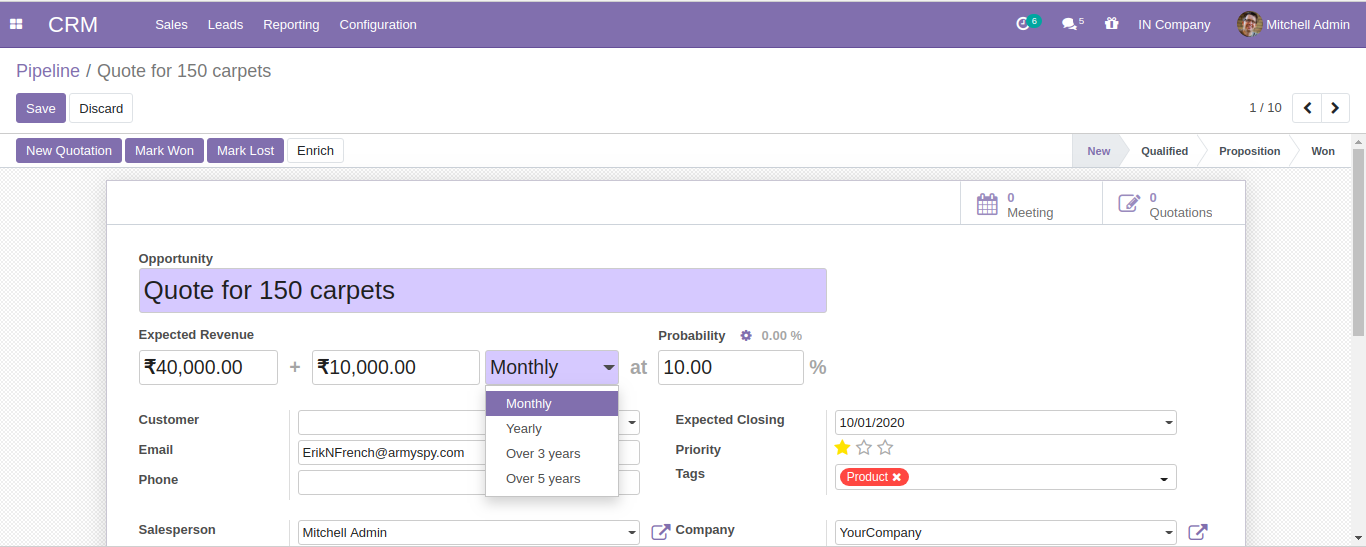Expand the Salesperson dropdown
The height and width of the screenshot is (547, 1366).
pos(632,533)
